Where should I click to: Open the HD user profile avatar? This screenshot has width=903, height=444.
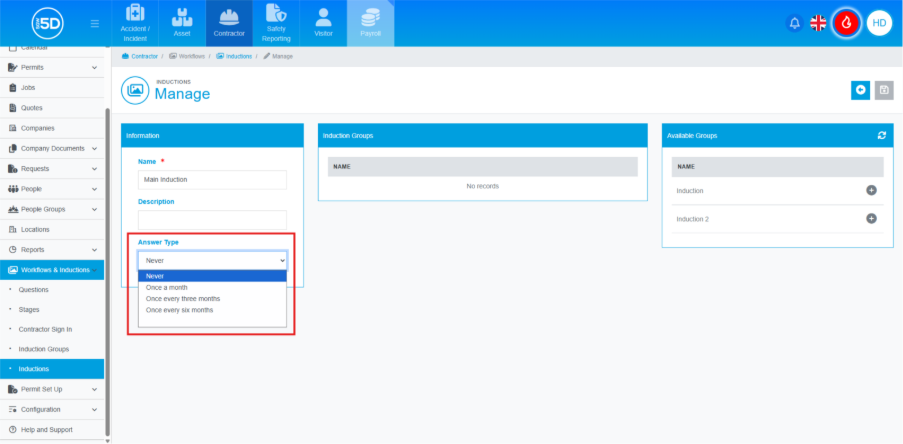point(879,23)
